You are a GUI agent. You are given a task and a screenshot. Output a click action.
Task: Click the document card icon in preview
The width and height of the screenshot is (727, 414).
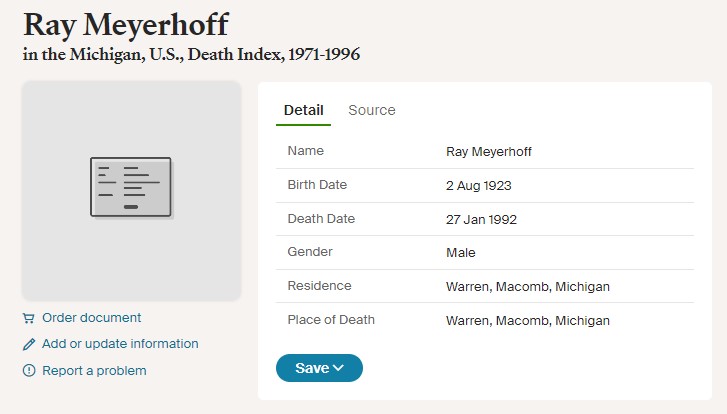point(131,187)
